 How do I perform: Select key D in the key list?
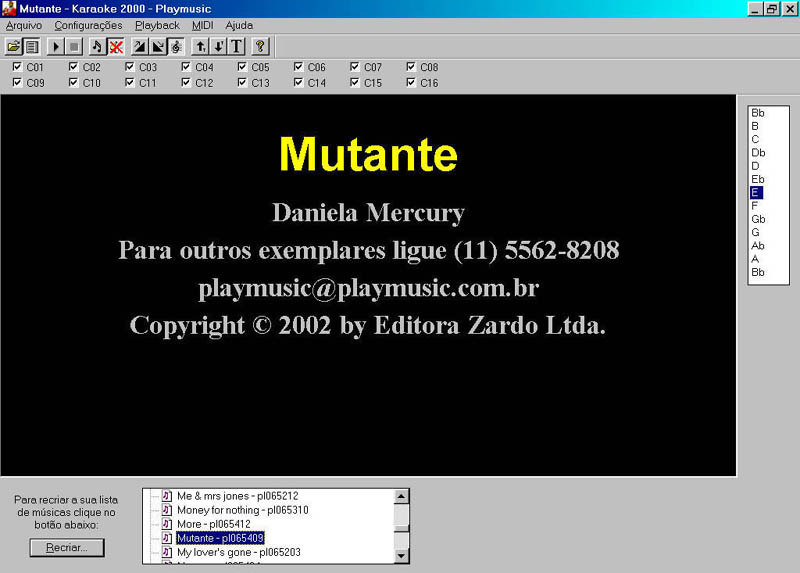pyautogui.click(x=755, y=166)
